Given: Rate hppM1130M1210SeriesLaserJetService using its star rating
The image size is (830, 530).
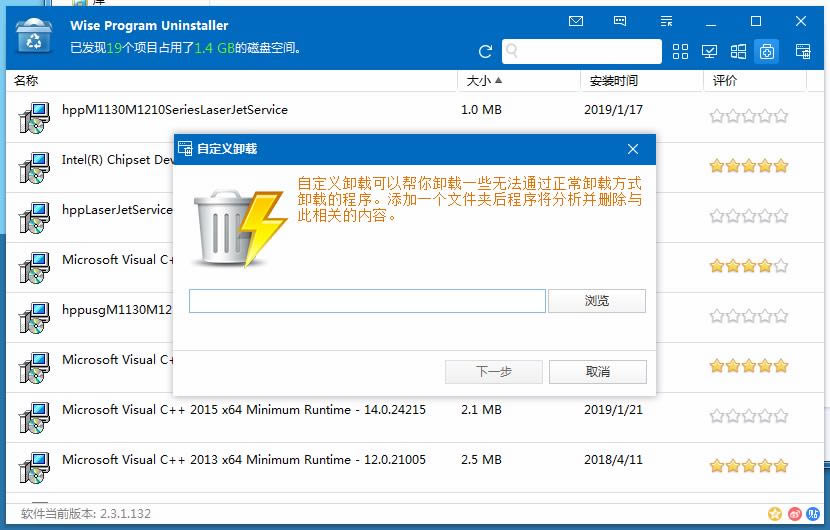Looking at the screenshot, I should pyautogui.click(x=748, y=116).
